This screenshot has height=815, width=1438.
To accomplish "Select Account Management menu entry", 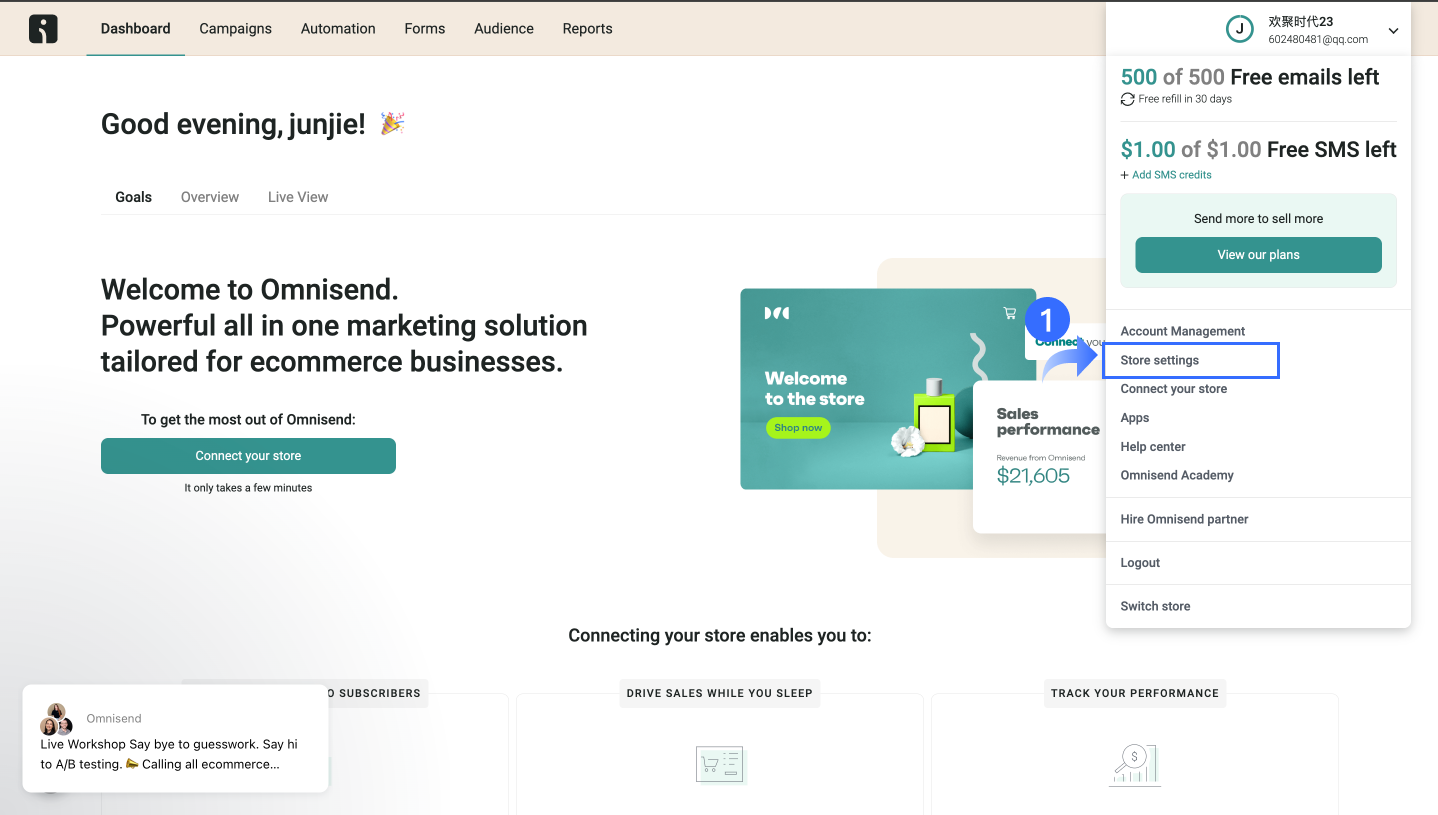I will point(1183,331).
